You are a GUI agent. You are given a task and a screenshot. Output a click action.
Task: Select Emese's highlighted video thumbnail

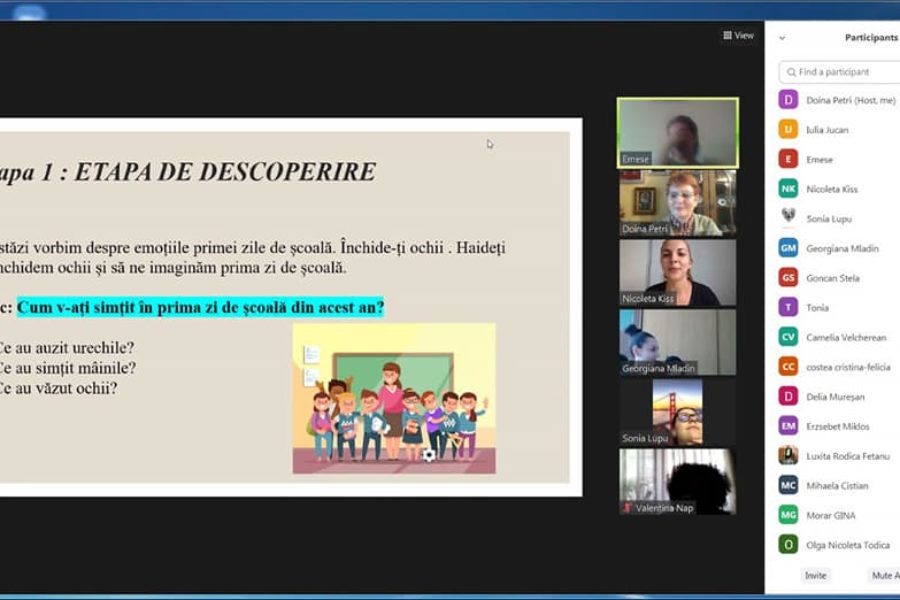(x=677, y=132)
